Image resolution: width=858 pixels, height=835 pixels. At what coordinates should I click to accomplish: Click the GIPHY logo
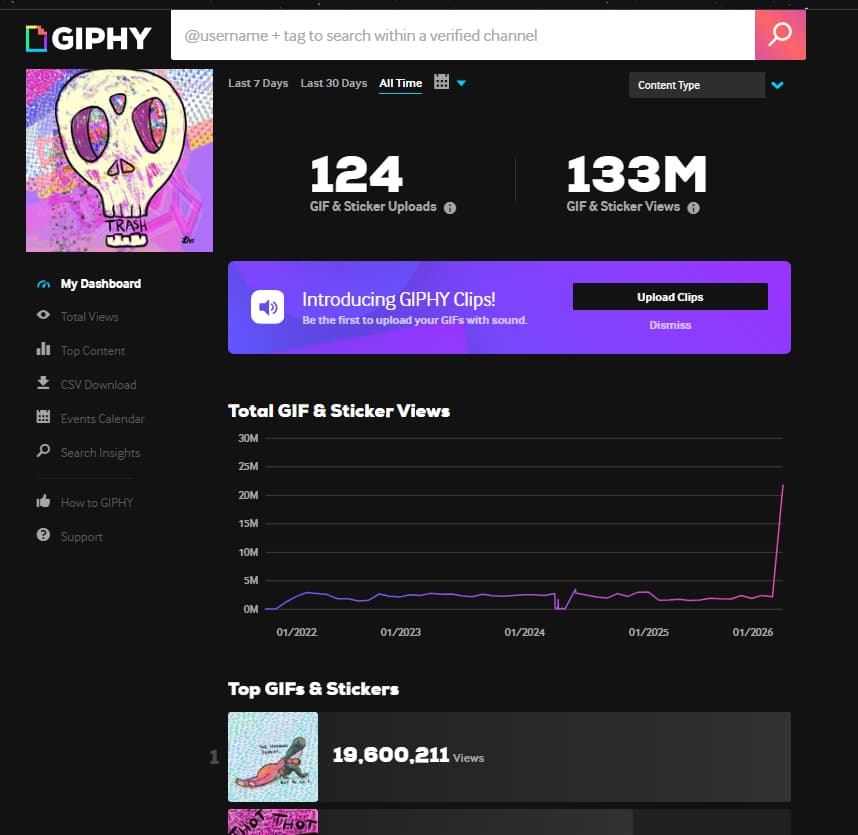coord(88,38)
